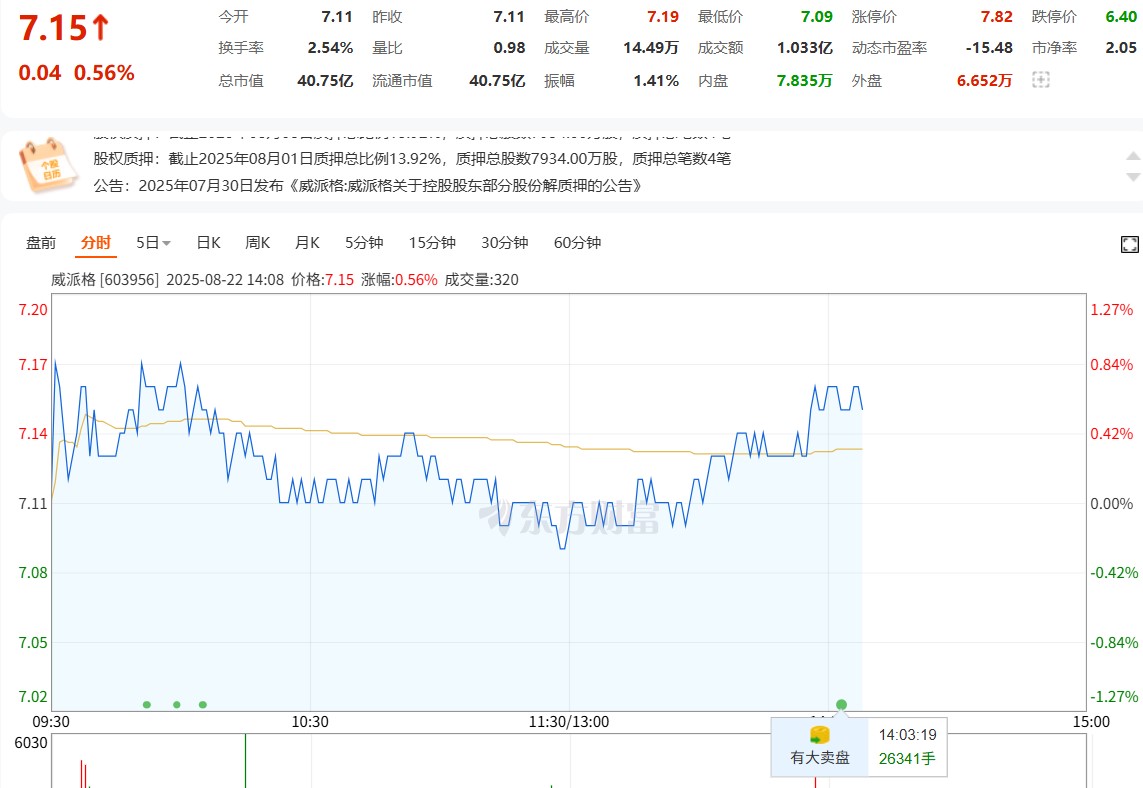Click the news ticker up arrow
Screen dimensions: 1143x788
click(1133, 156)
